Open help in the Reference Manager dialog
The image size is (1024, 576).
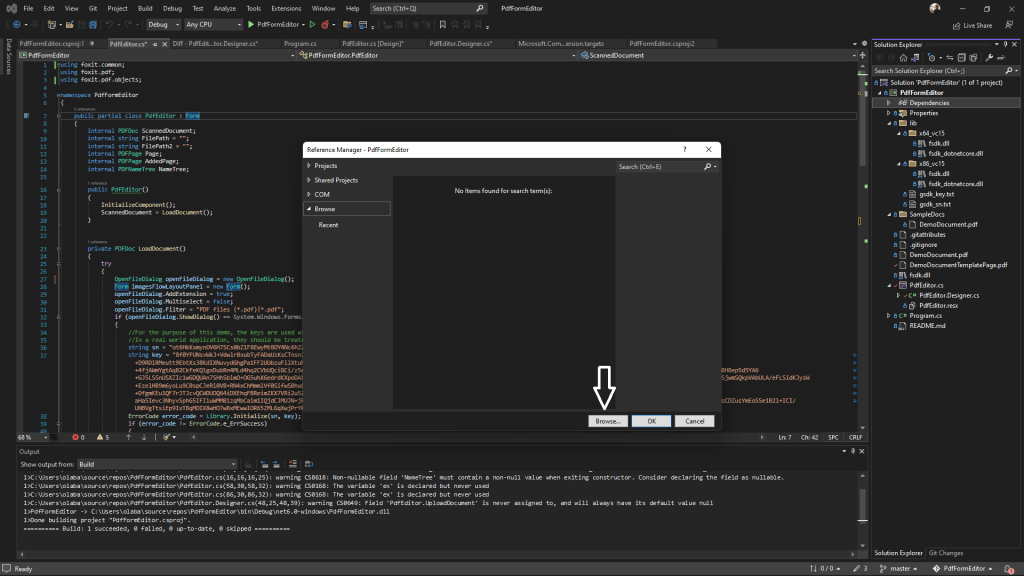pos(684,150)
